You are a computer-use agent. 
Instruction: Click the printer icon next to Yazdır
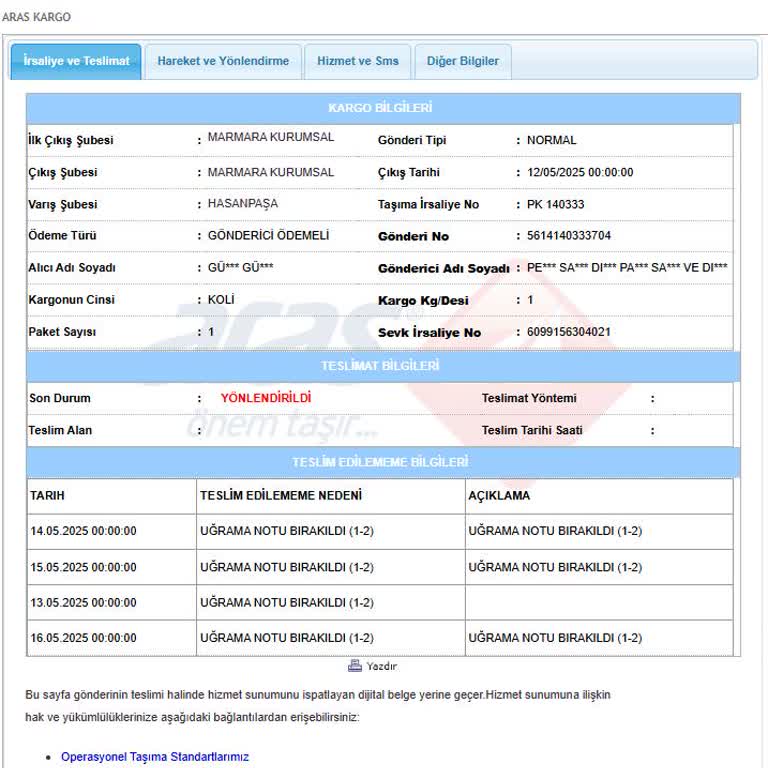point(354,666)
